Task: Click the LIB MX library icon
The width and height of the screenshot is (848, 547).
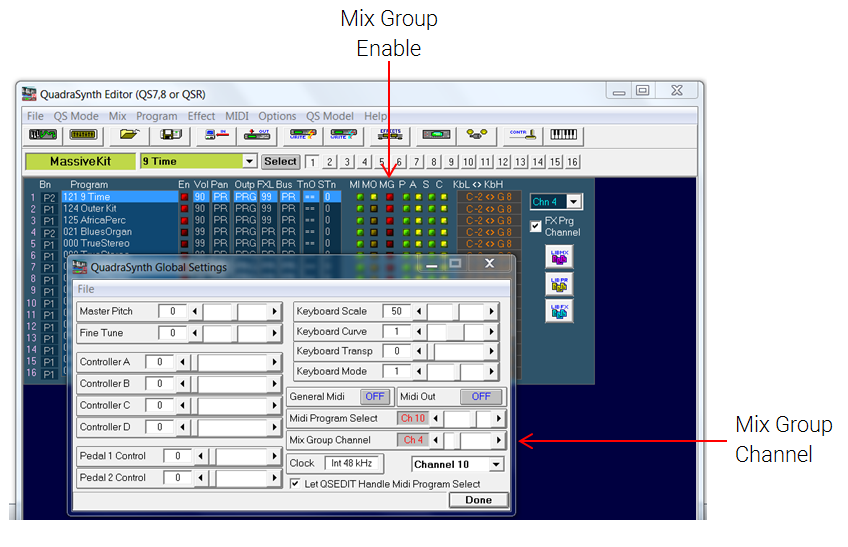Action: coord(559,258)
